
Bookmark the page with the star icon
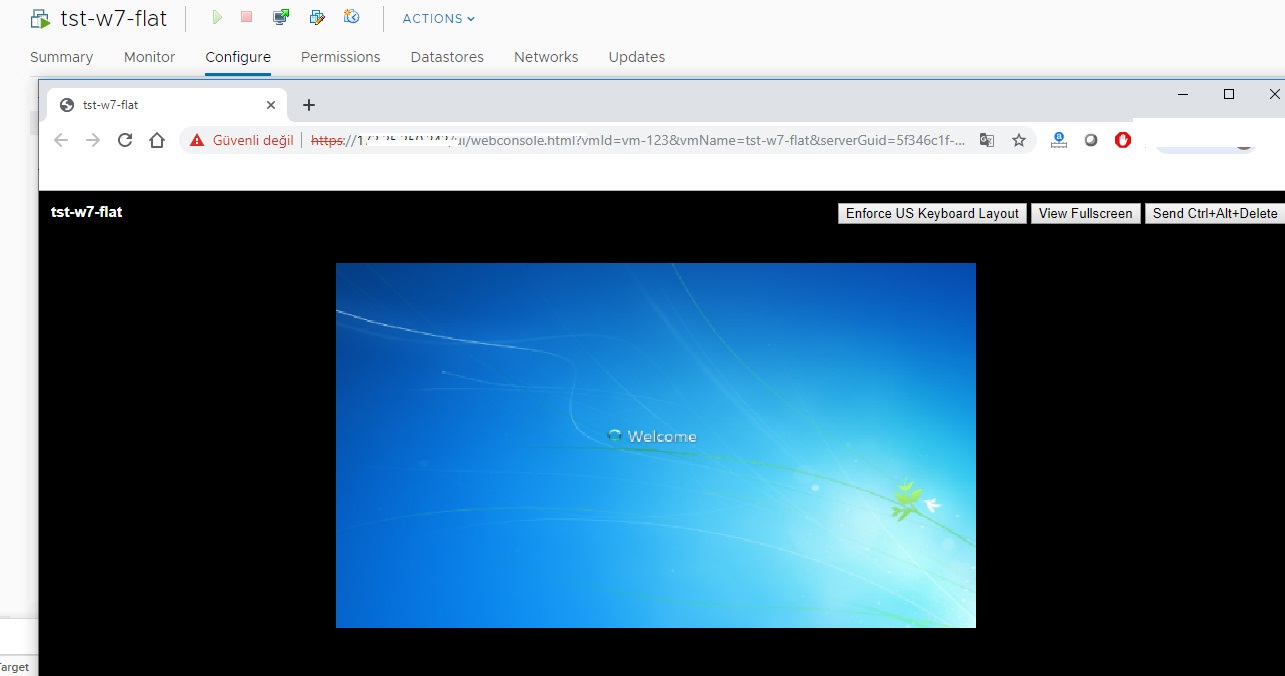coord(1019,140)
